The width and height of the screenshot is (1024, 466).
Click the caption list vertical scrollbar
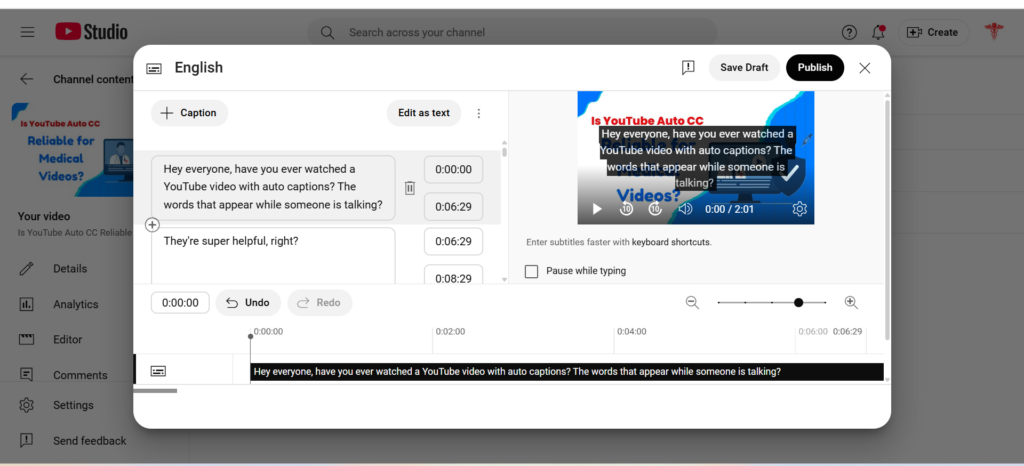pos(504,151)
